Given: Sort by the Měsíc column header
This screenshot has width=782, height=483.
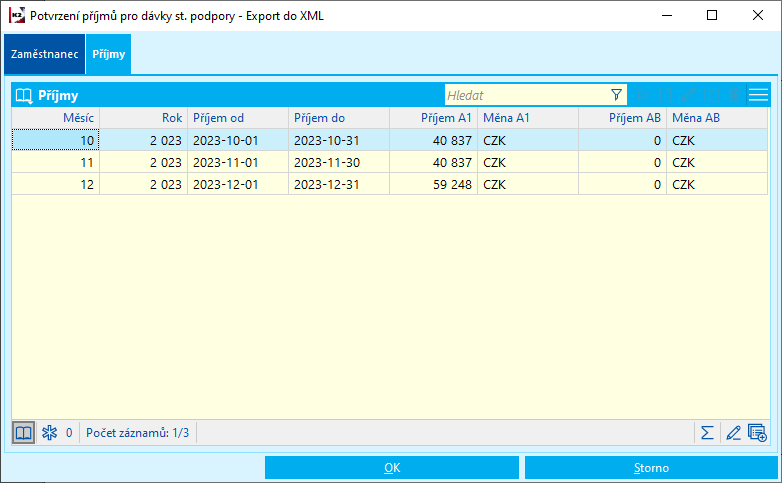Looking at the screenshot, I should click(56, 118).
